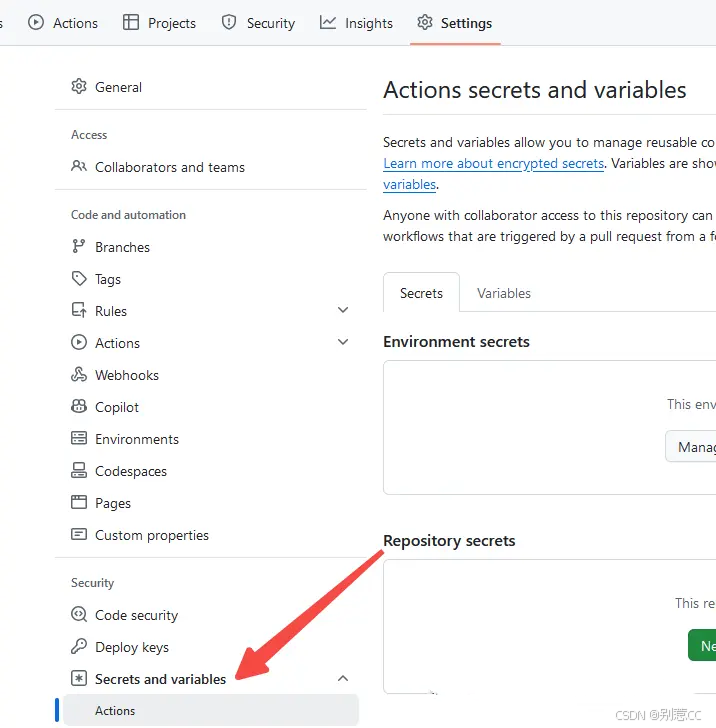Click the Code security scan icon

click(79, 614)
